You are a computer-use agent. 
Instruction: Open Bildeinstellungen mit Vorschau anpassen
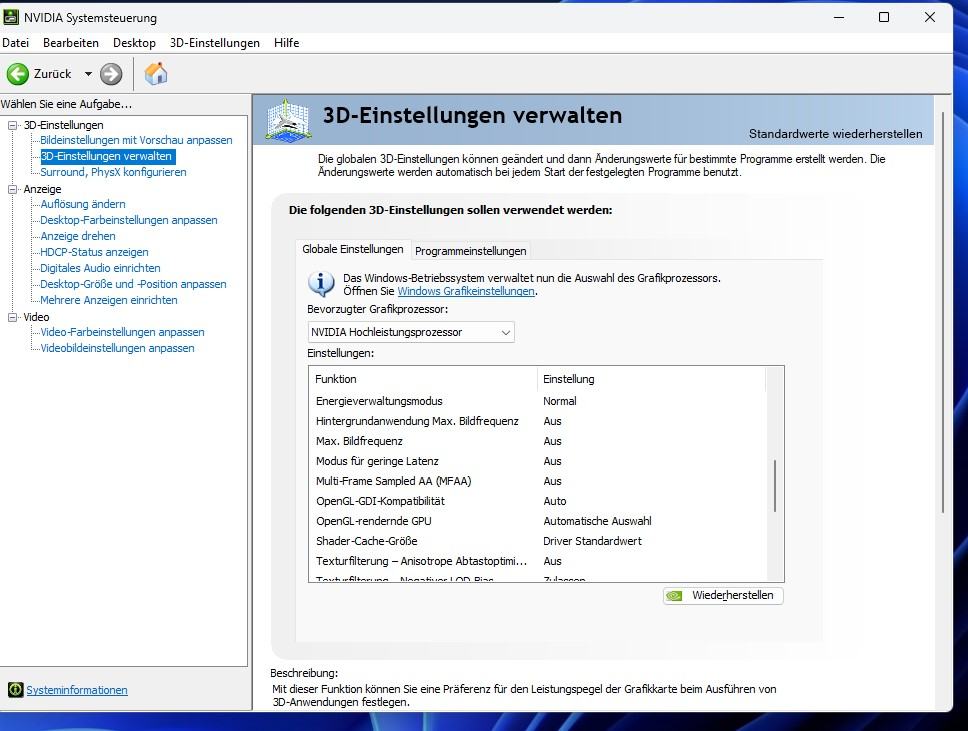point(136,140)
